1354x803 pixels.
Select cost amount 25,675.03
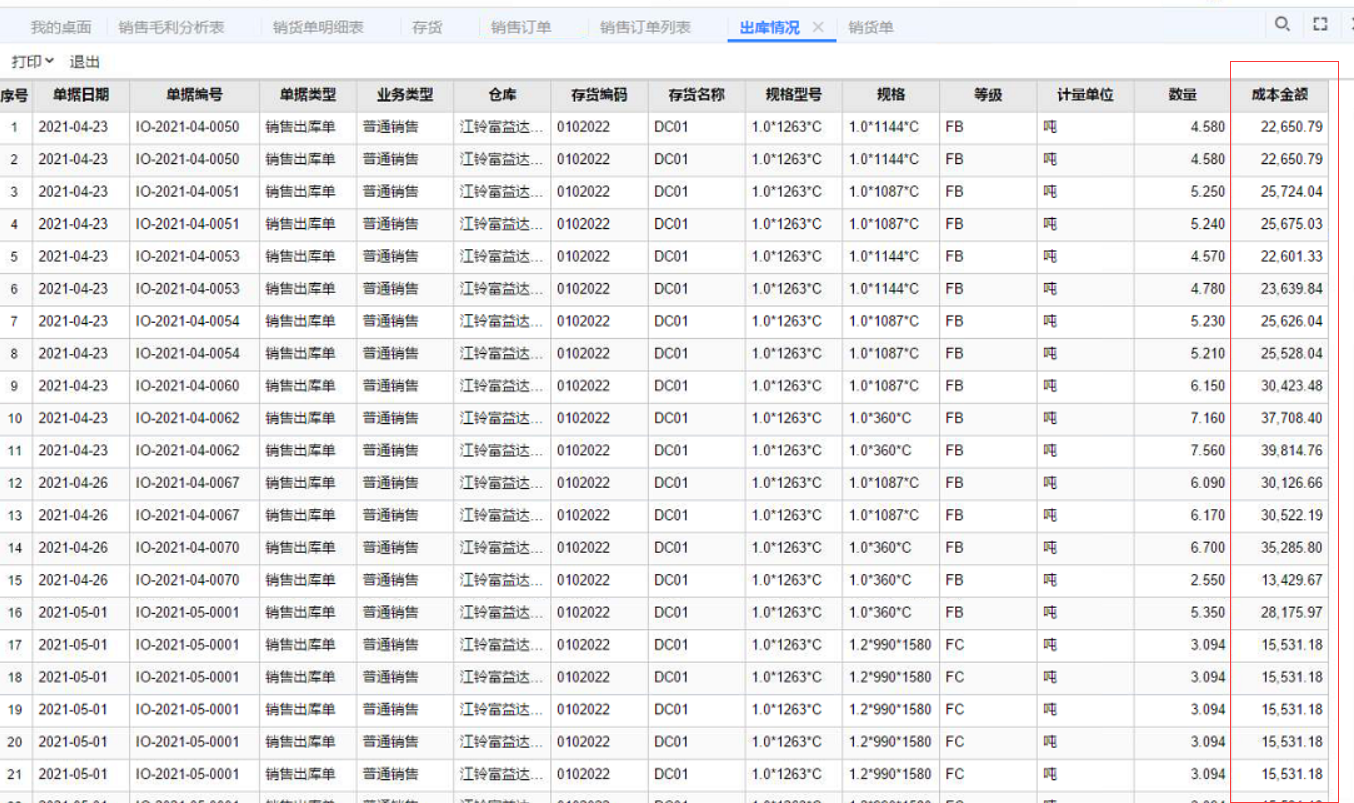1292,224
